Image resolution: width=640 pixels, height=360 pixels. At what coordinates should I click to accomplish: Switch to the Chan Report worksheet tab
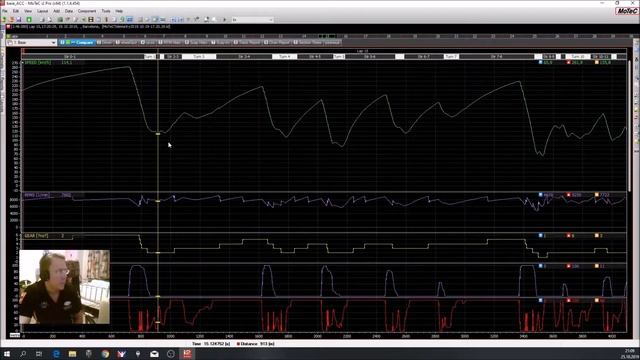(277, 42)
